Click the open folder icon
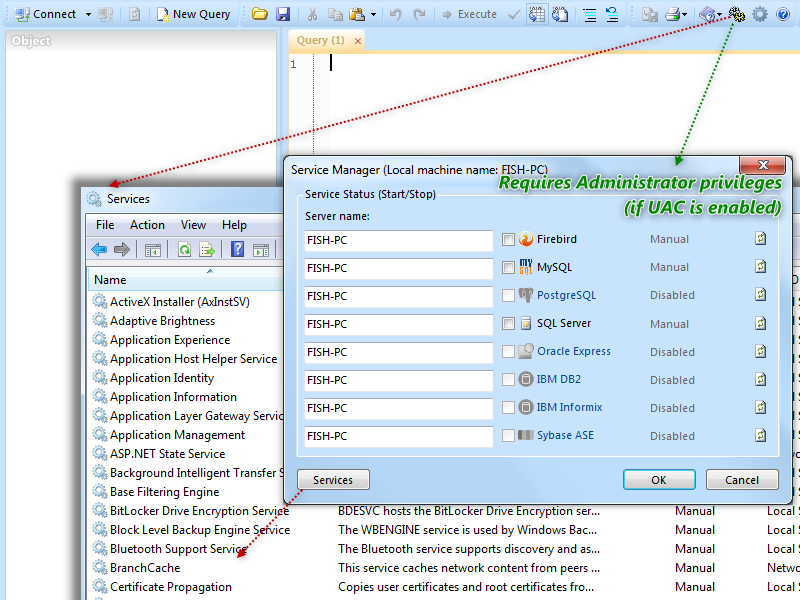The width and height of the screenshot is (800, 600). [x=260, y=14]
